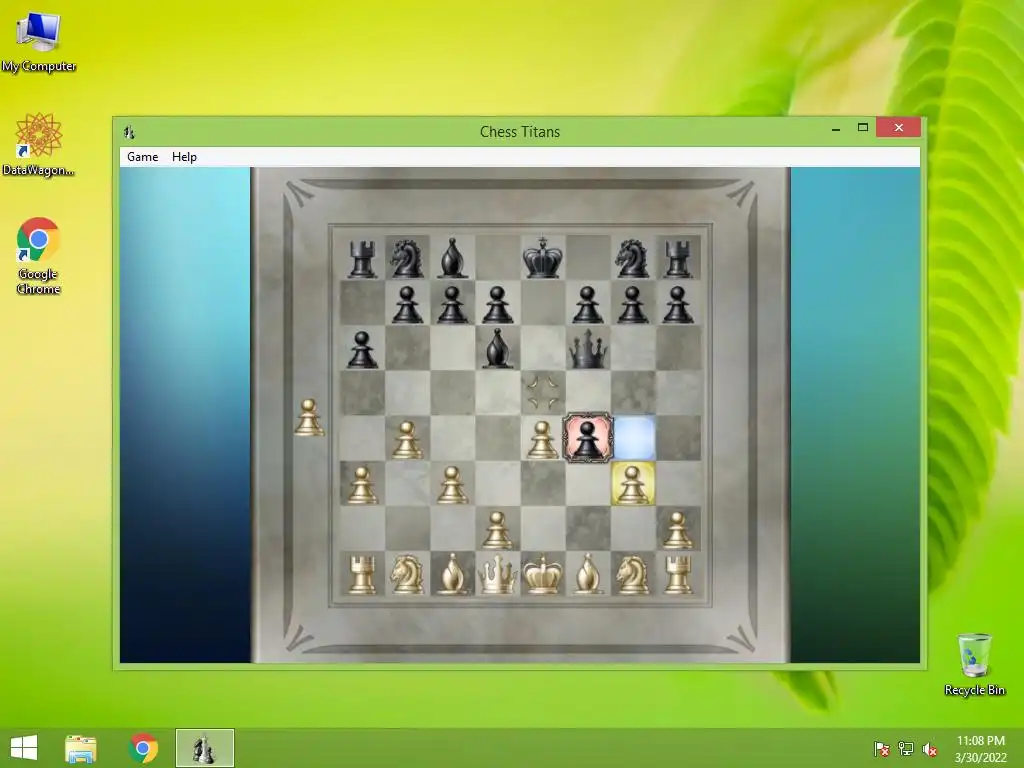Select the white pawn on c3
1024x768 pixels.
point(452,485)
